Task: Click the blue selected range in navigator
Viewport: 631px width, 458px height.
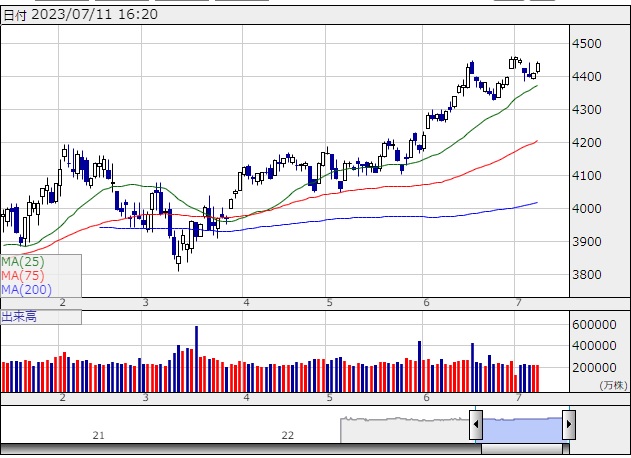Action: click(522, 430)
